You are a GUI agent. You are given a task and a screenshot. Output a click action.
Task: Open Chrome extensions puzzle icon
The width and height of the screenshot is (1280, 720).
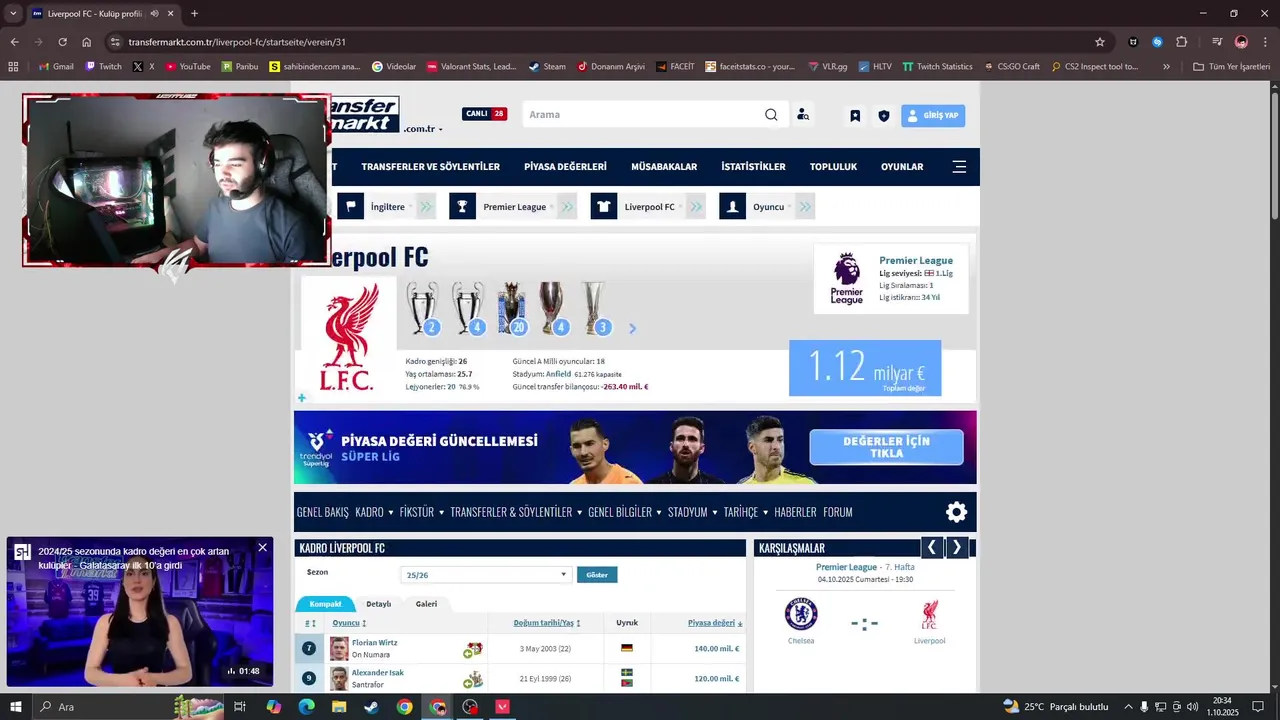[1182, 42]
